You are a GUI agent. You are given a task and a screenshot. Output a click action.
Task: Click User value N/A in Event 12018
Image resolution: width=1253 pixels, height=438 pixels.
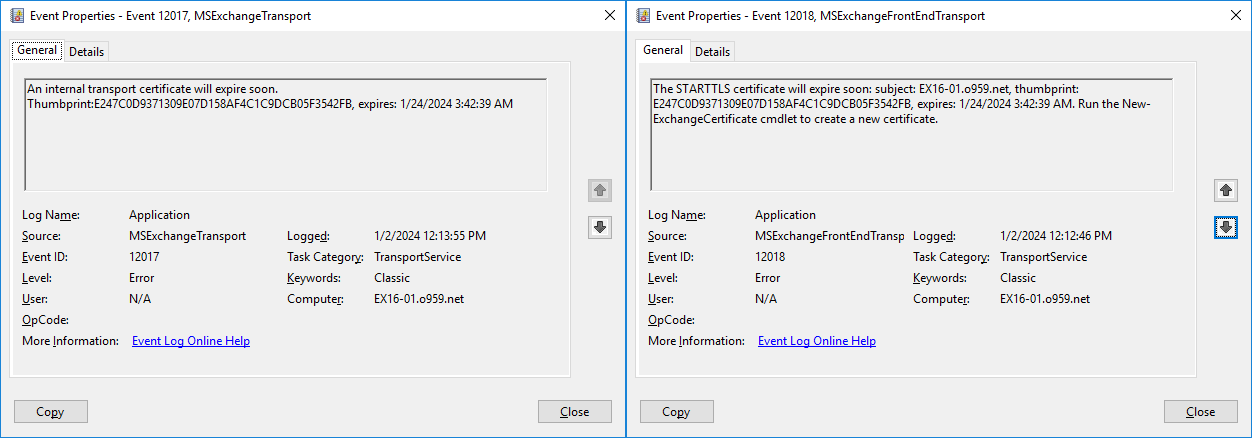(x=766, y=299)
